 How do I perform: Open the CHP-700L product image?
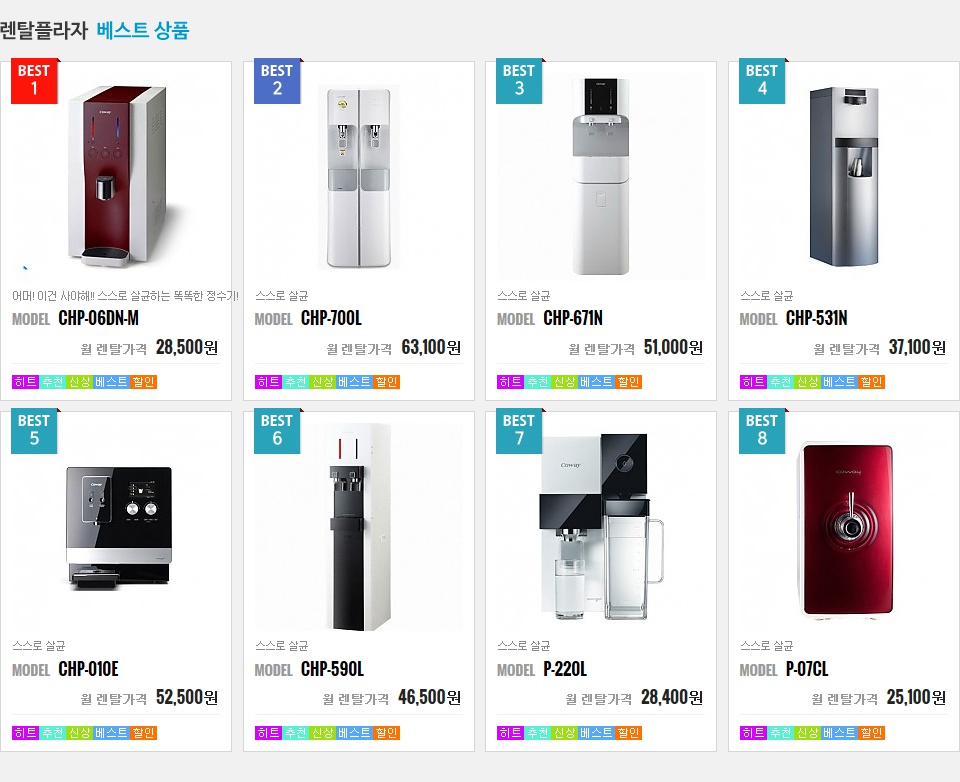[359, 178]
